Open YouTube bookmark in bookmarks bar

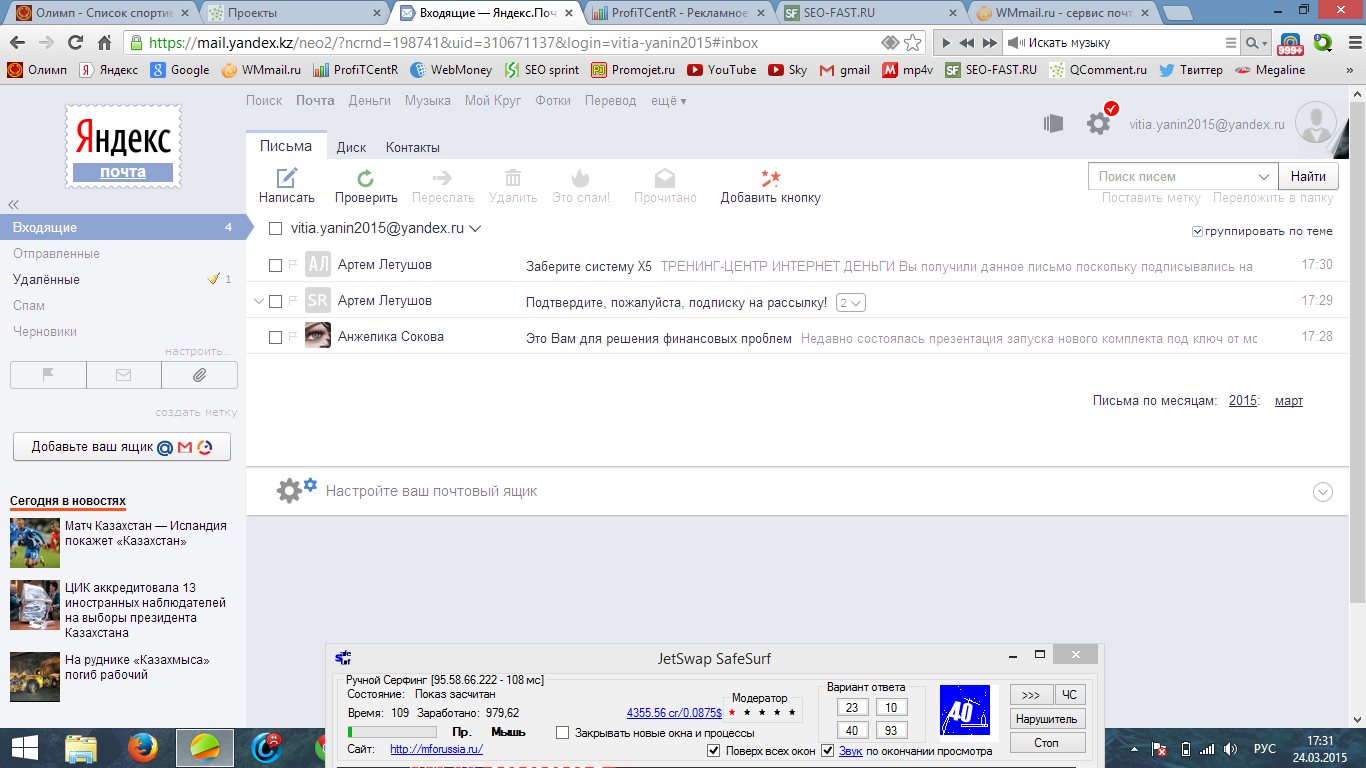721,70
